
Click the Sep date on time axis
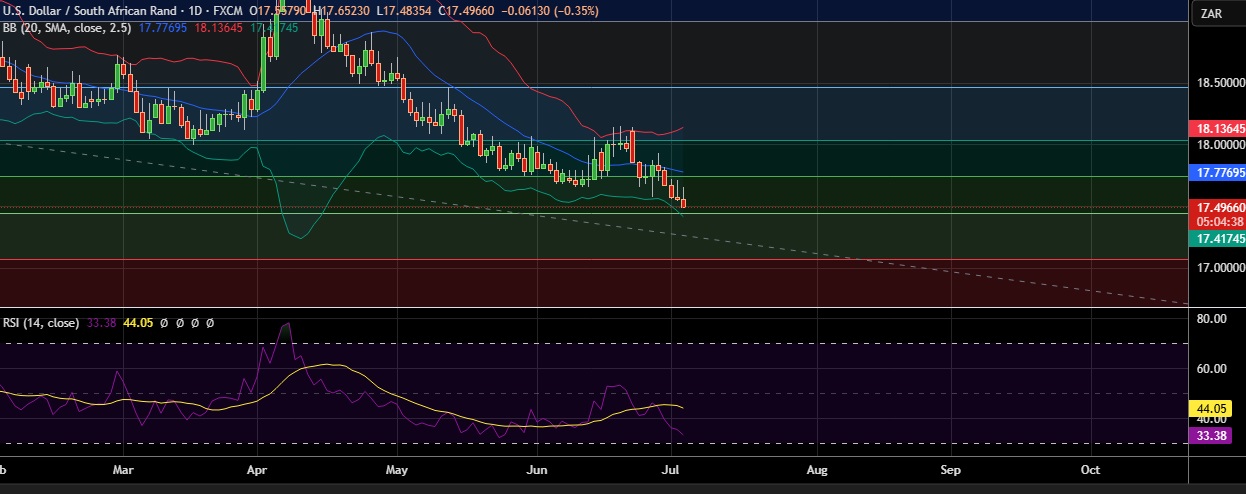(950, 468)
